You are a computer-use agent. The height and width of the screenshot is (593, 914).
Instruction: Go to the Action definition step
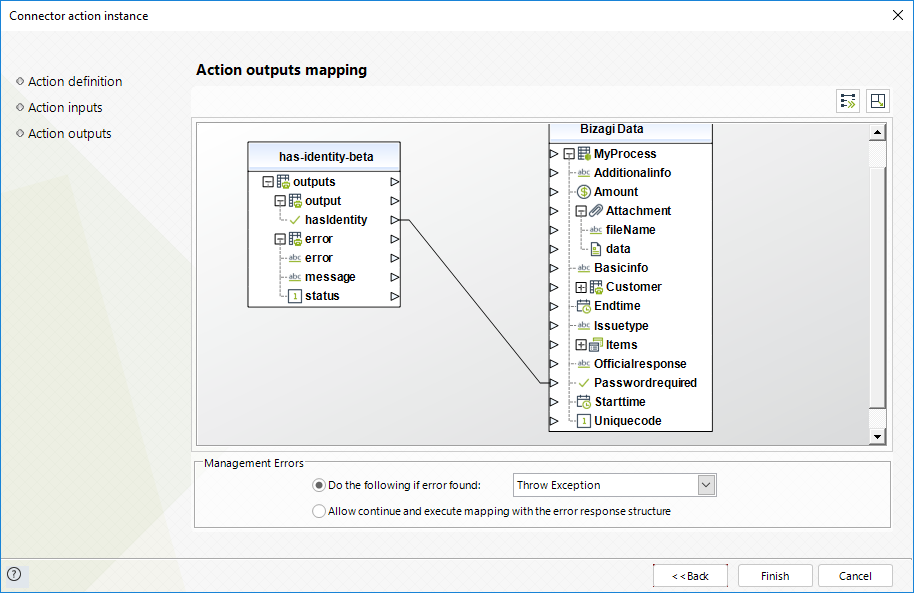tap(75, 82)
